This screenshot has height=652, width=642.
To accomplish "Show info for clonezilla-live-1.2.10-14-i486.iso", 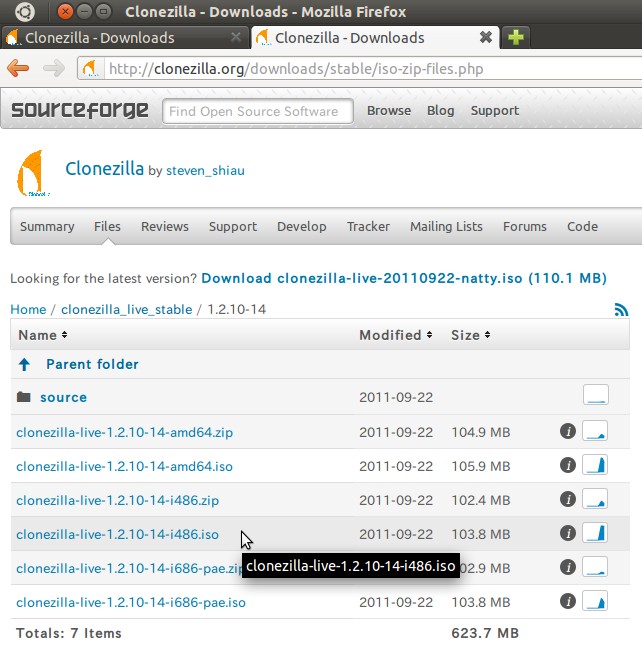I will pos(568,533).
